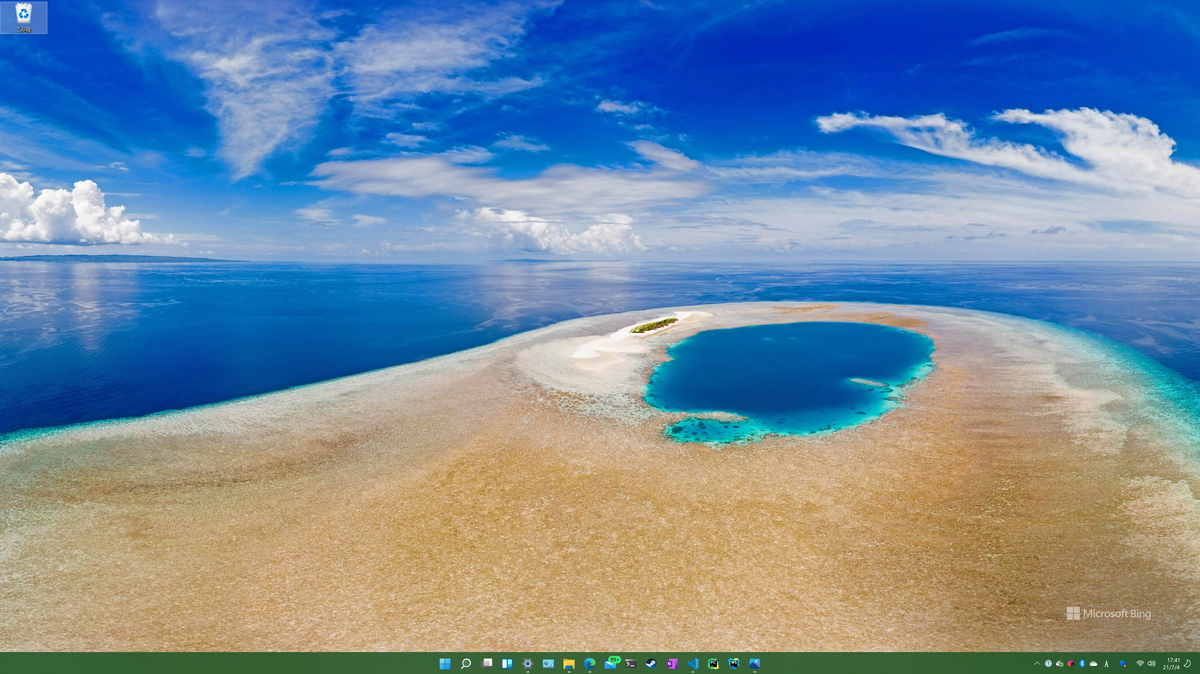Viewport: 1200px width, 674px height.
Task: Open WebStorm from the taskbar
Action: point(734,663)
